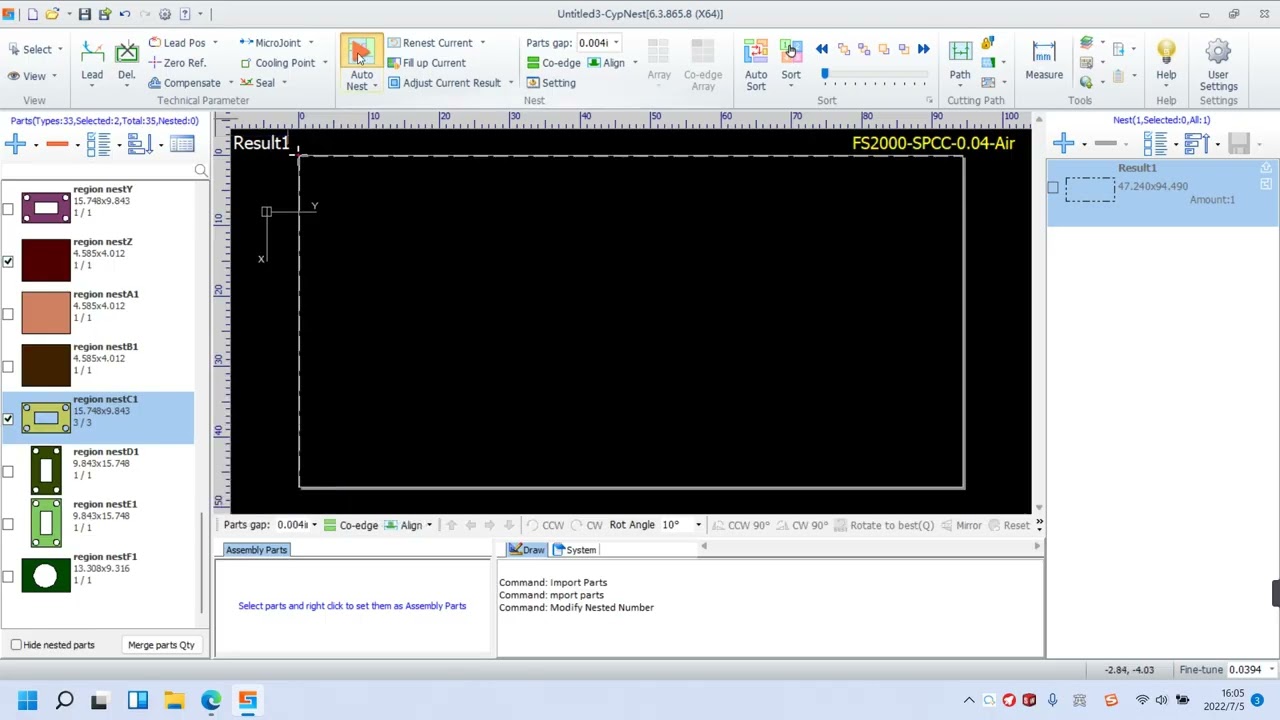Click the Lead tool icon
Screen dimensions: 1280x720
(x=92, y=53)
